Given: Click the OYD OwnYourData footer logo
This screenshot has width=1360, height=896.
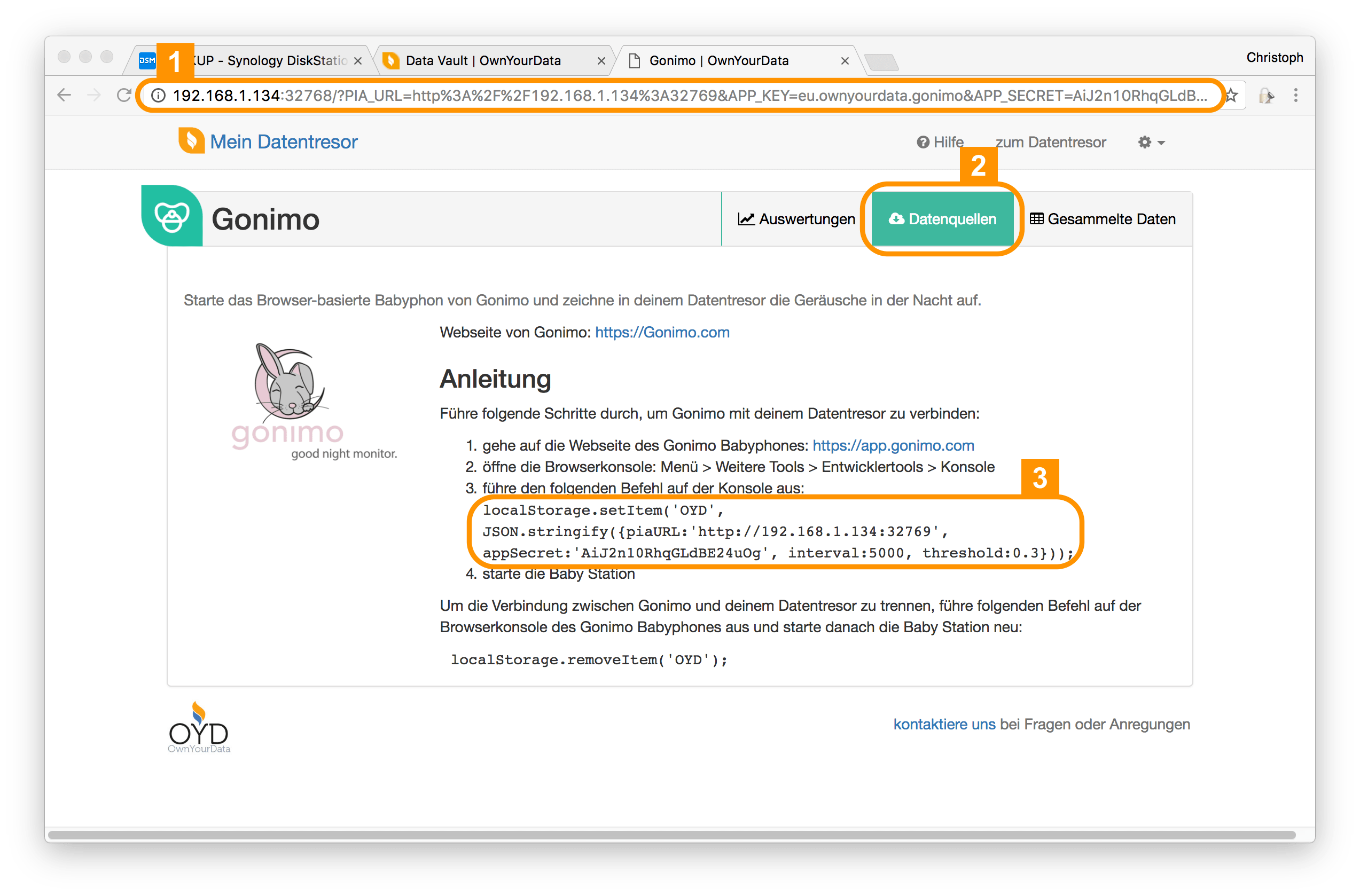Looking at the screenshot, I should tap(199, 727).
